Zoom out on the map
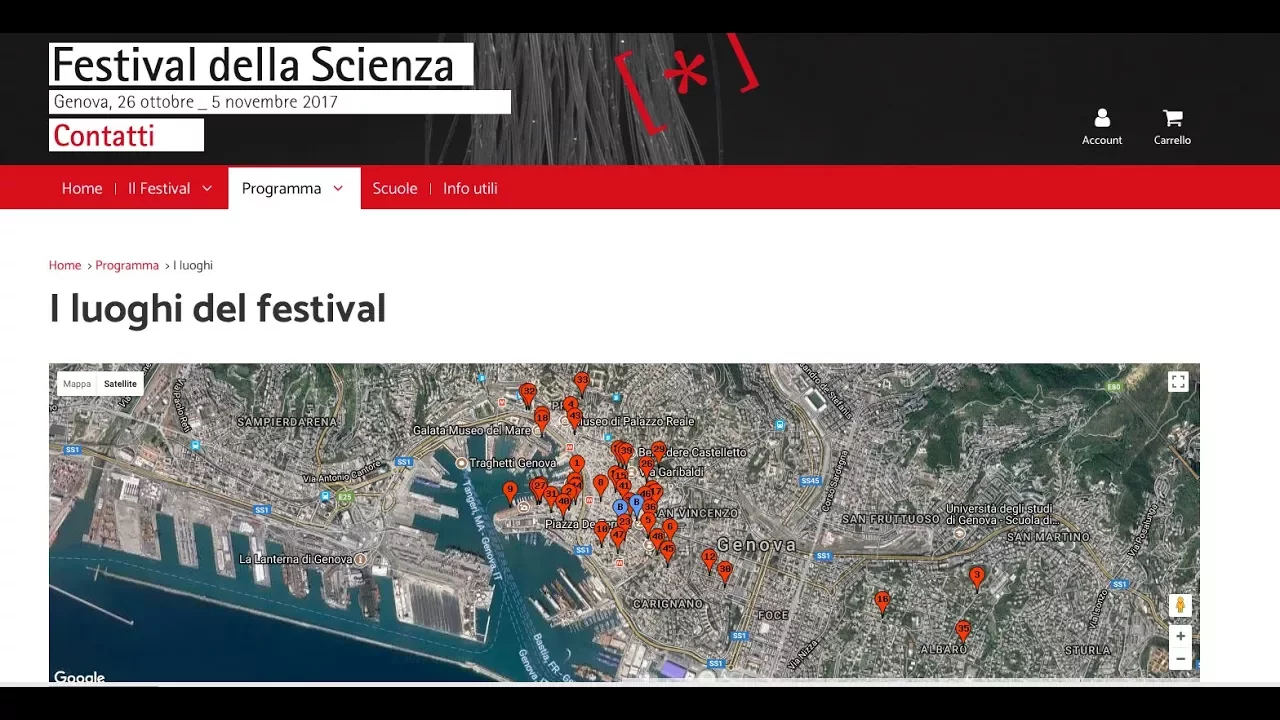Screen dimensions: 1280x720 coord(1180,659)
